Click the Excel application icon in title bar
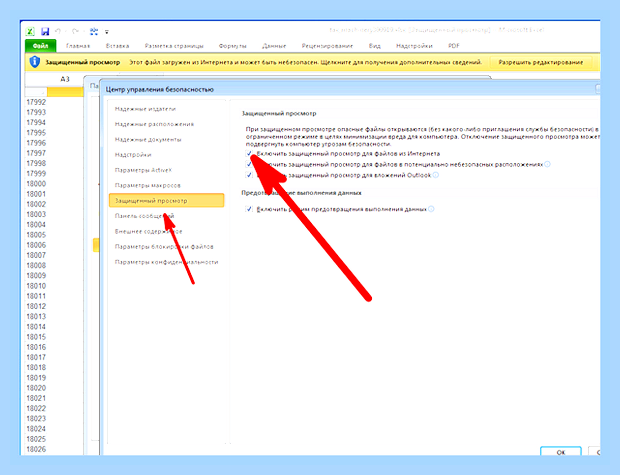620x475 pixels. tap(30, 32)
